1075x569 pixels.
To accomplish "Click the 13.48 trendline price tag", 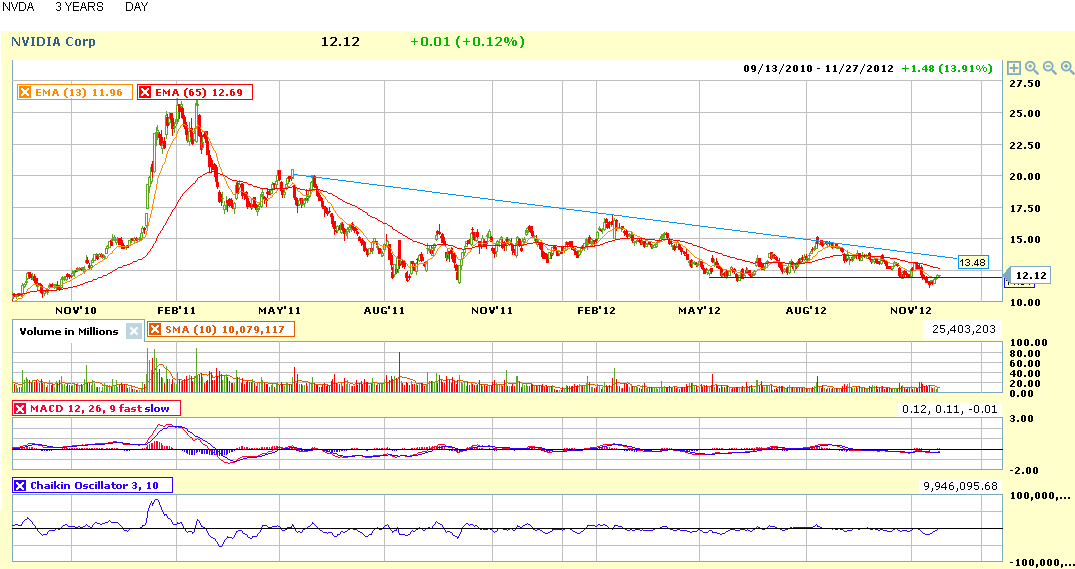I will pos(972,263).
